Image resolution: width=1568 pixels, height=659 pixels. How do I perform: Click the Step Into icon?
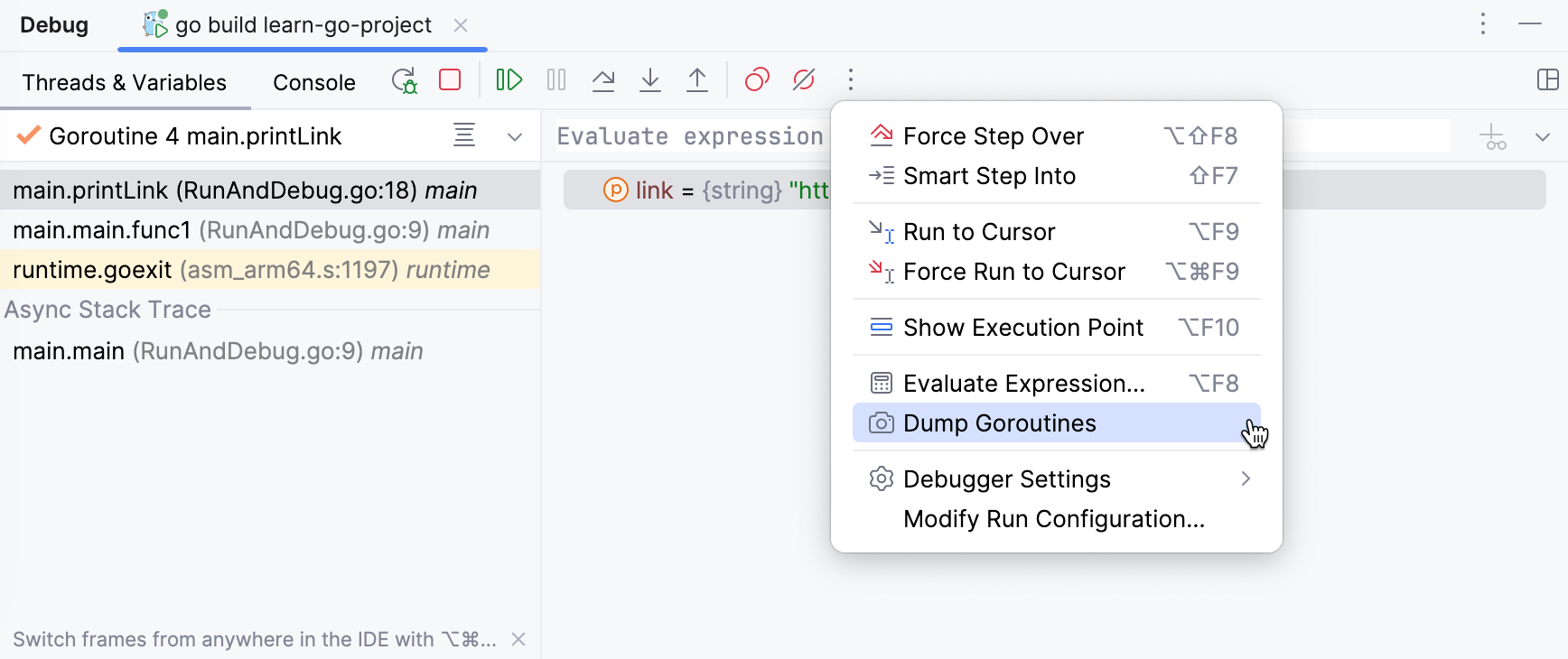point(650,80)
